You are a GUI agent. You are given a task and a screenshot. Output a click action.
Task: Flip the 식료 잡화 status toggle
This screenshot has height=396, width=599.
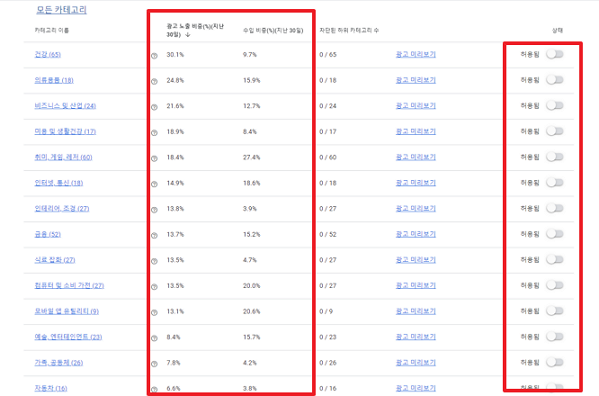pos(555,259)
